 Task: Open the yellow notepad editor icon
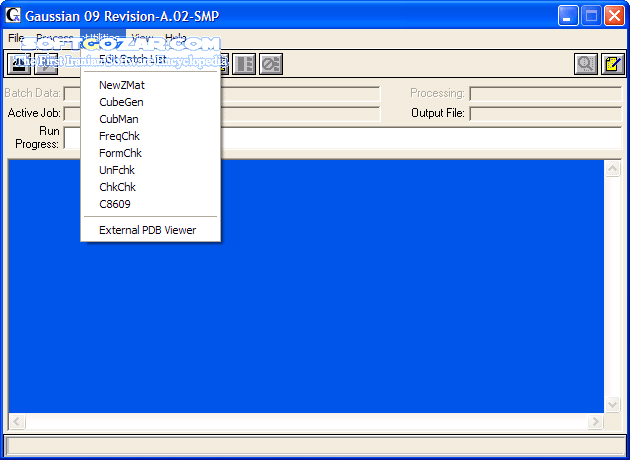(613, 64)
